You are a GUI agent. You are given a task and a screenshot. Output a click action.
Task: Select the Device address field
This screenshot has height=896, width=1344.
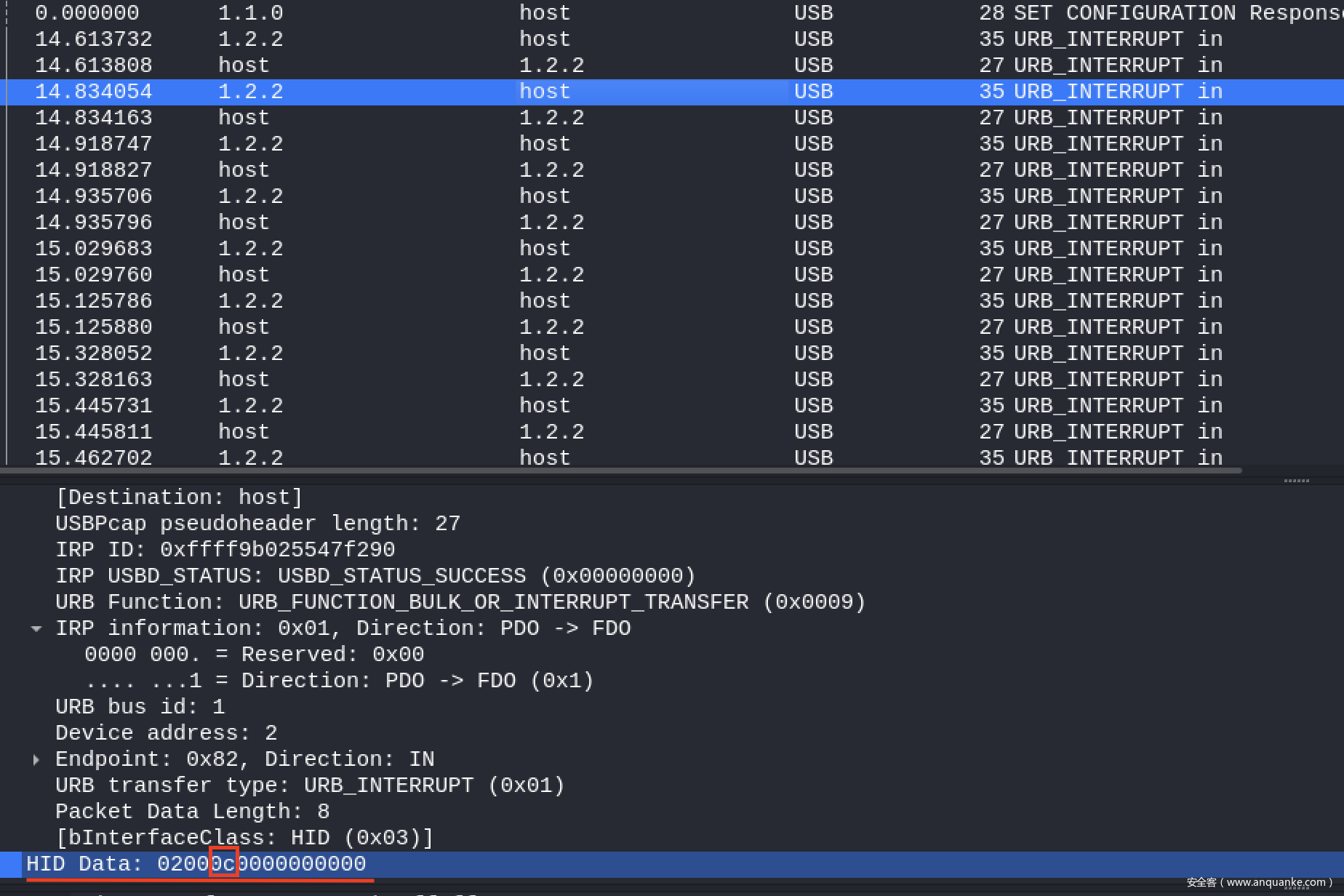pyautogui.click(x=166, y=733)
